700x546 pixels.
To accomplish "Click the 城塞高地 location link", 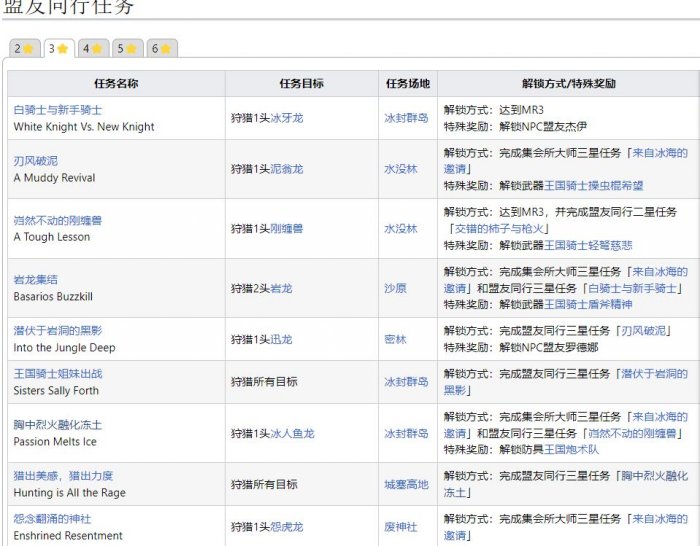I will (406, 485).
